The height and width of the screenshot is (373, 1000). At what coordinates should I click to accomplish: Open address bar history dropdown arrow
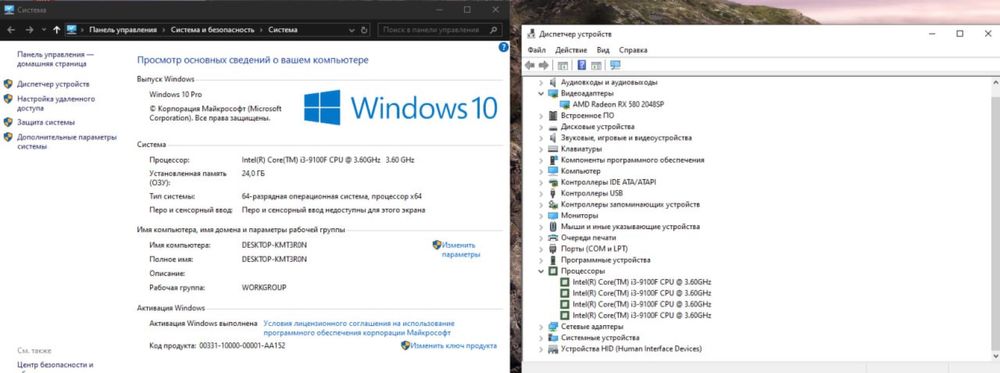tap(352, 30)
